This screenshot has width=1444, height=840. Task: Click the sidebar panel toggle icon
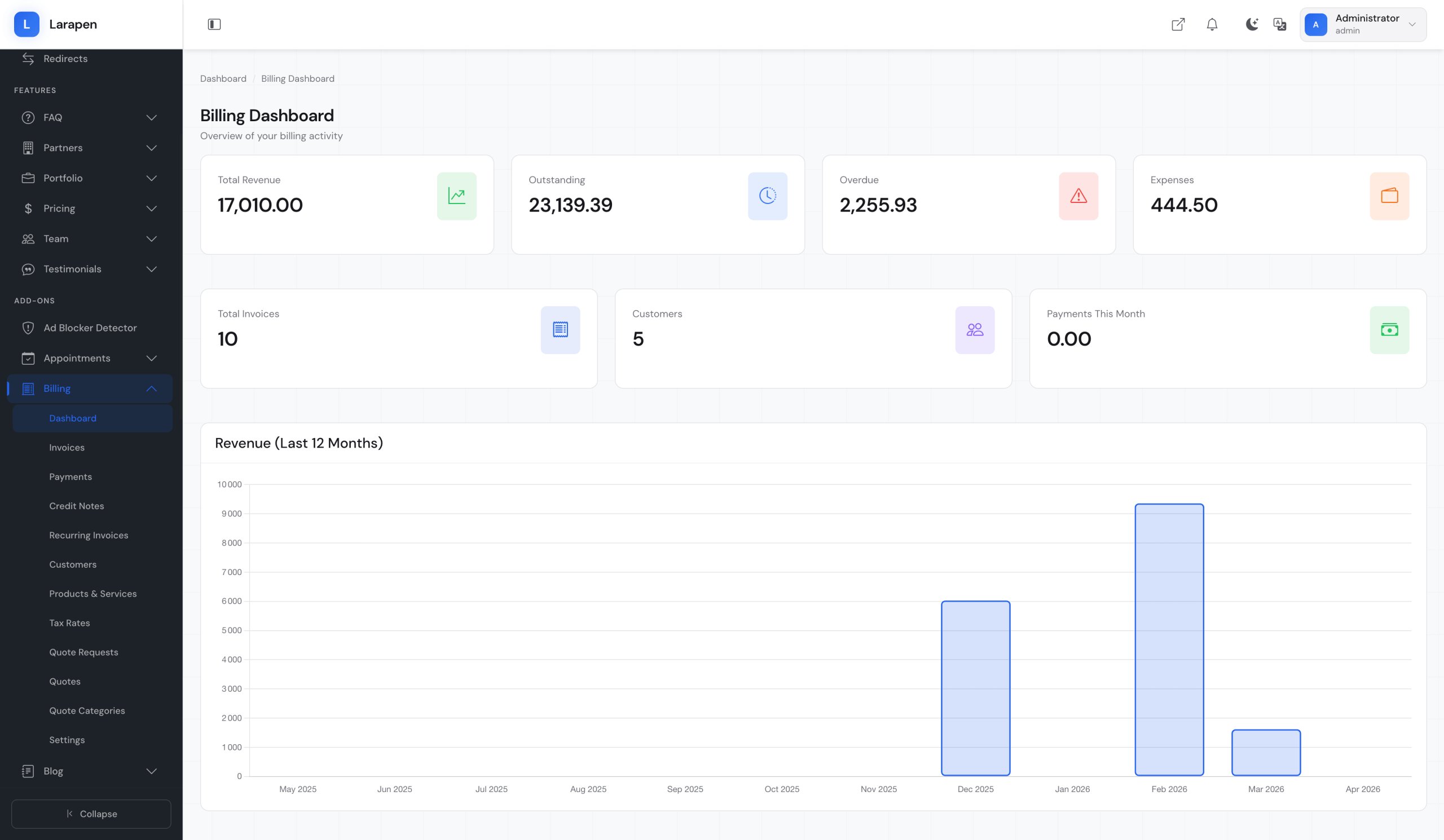[214, 24]
